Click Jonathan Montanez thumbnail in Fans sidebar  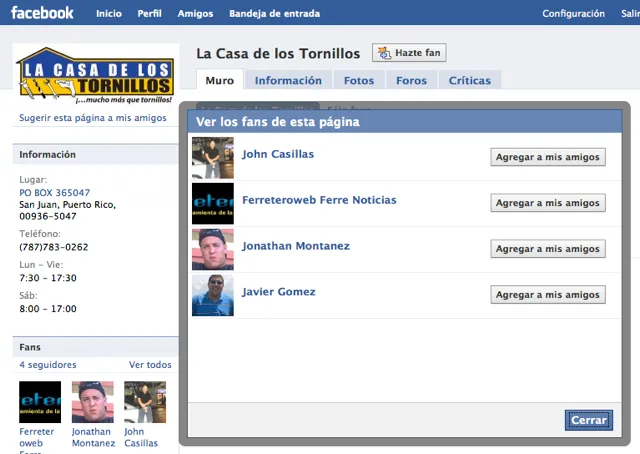(93, 402)
